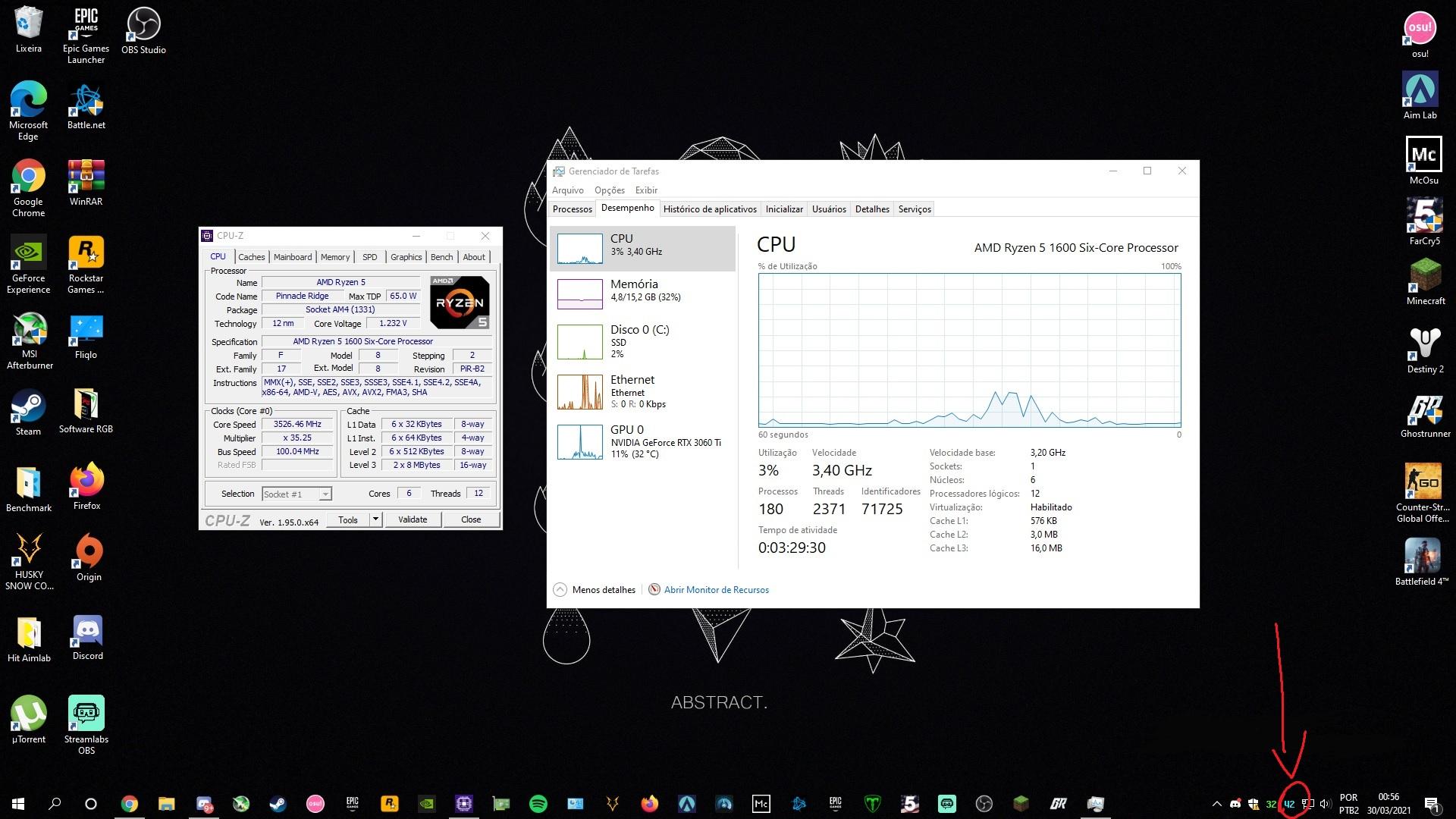Open the Graphics tab in CPU-Z
The height and width of the screenshot is (819, 1456).
click(406, 257)
